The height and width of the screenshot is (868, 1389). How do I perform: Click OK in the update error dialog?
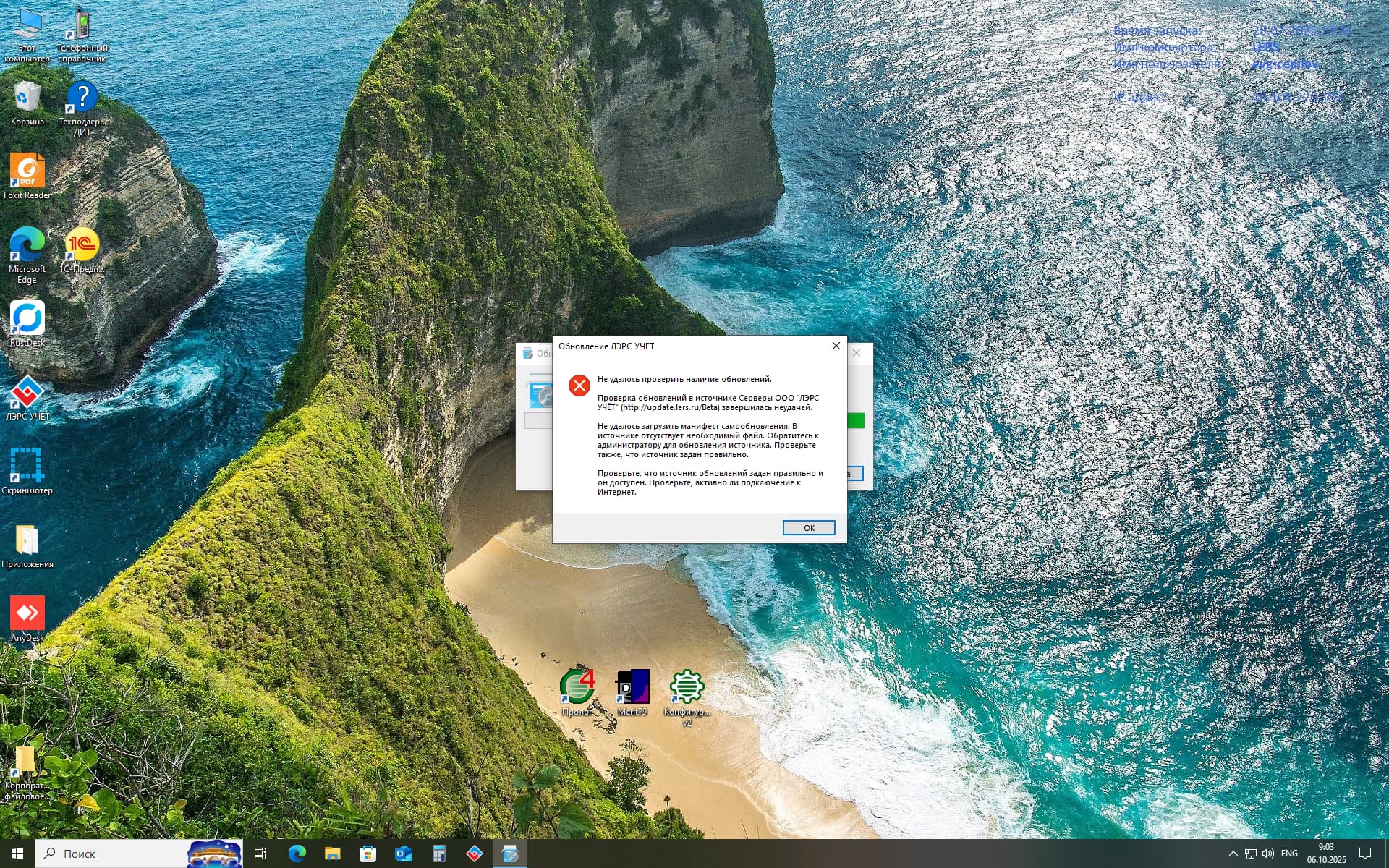coord(808,528)
